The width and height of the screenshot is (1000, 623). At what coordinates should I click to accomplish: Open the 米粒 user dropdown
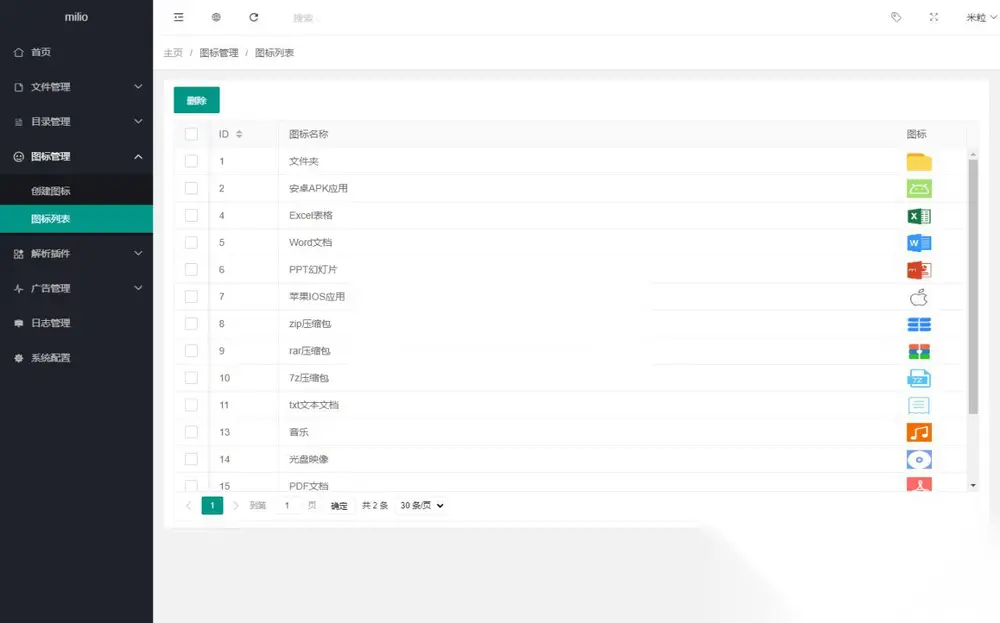pos(981,17)
